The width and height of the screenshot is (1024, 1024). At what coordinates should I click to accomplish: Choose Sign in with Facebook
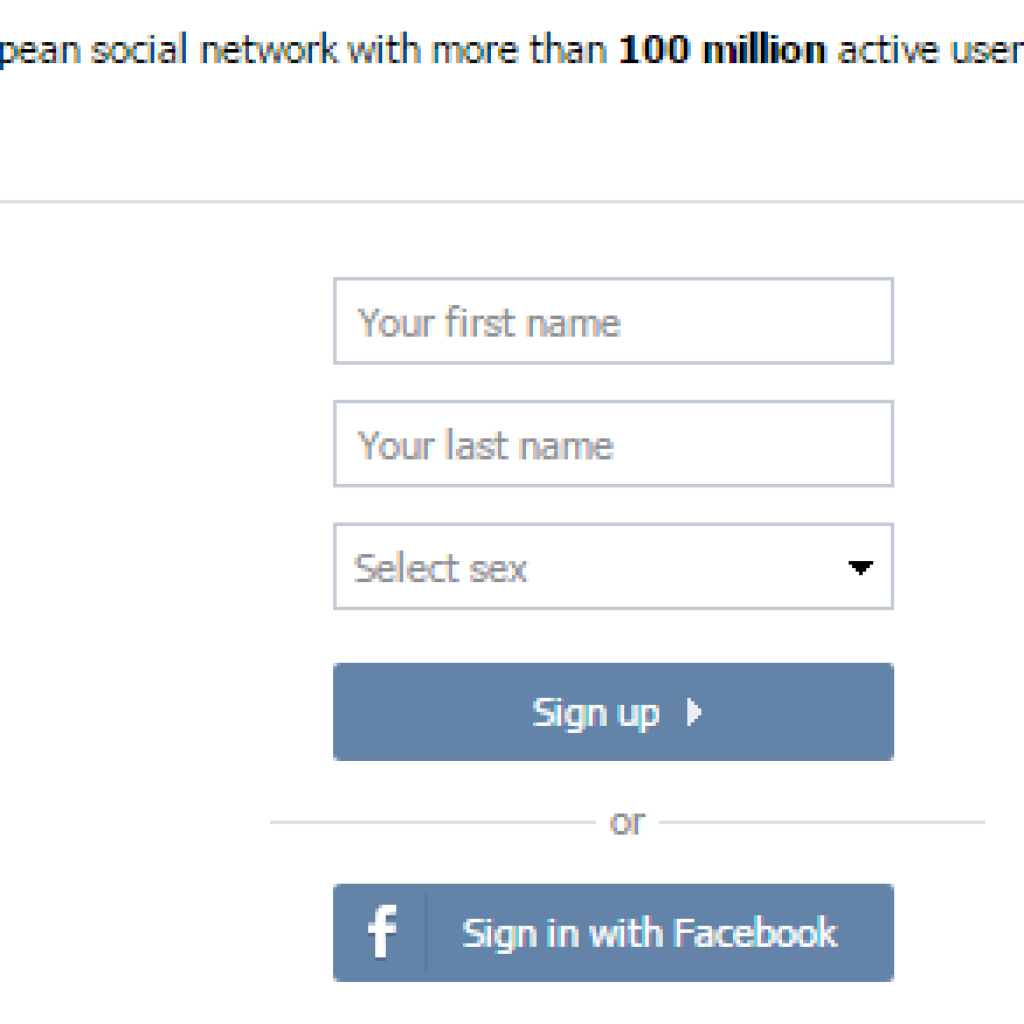(612, 933)
